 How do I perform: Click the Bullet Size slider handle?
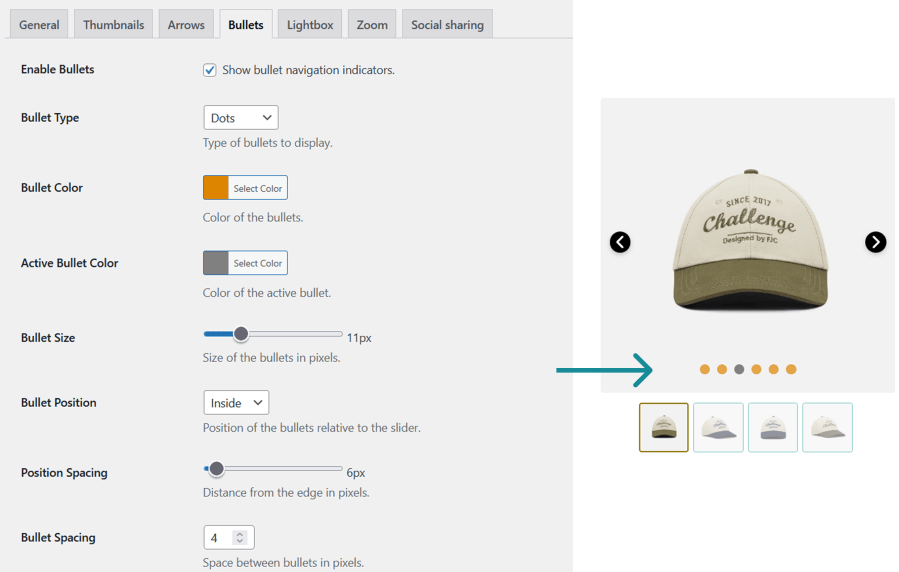click(241, 334)
